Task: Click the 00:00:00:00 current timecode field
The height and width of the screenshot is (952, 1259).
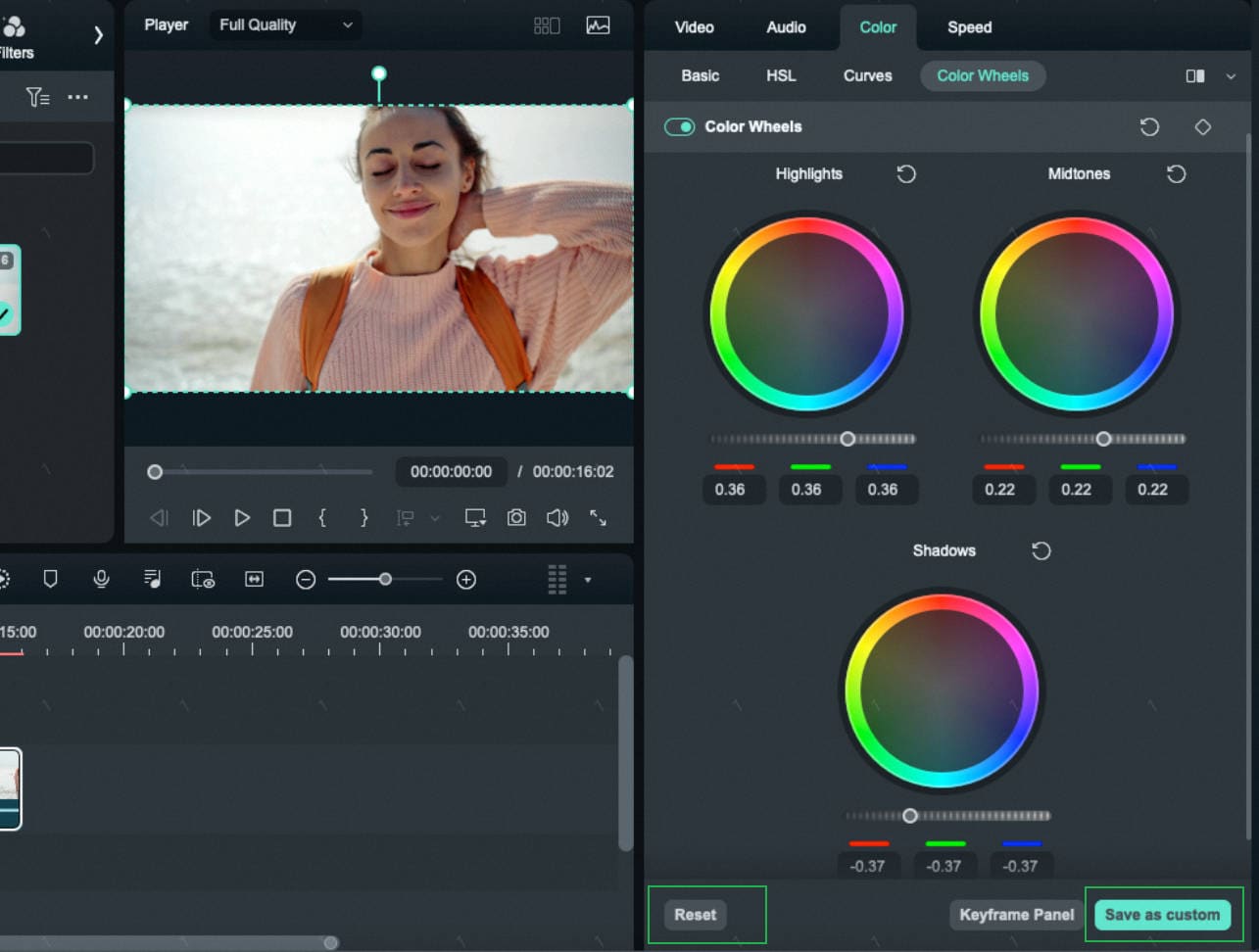Action: pyautogui.click(x=451, y=472)
